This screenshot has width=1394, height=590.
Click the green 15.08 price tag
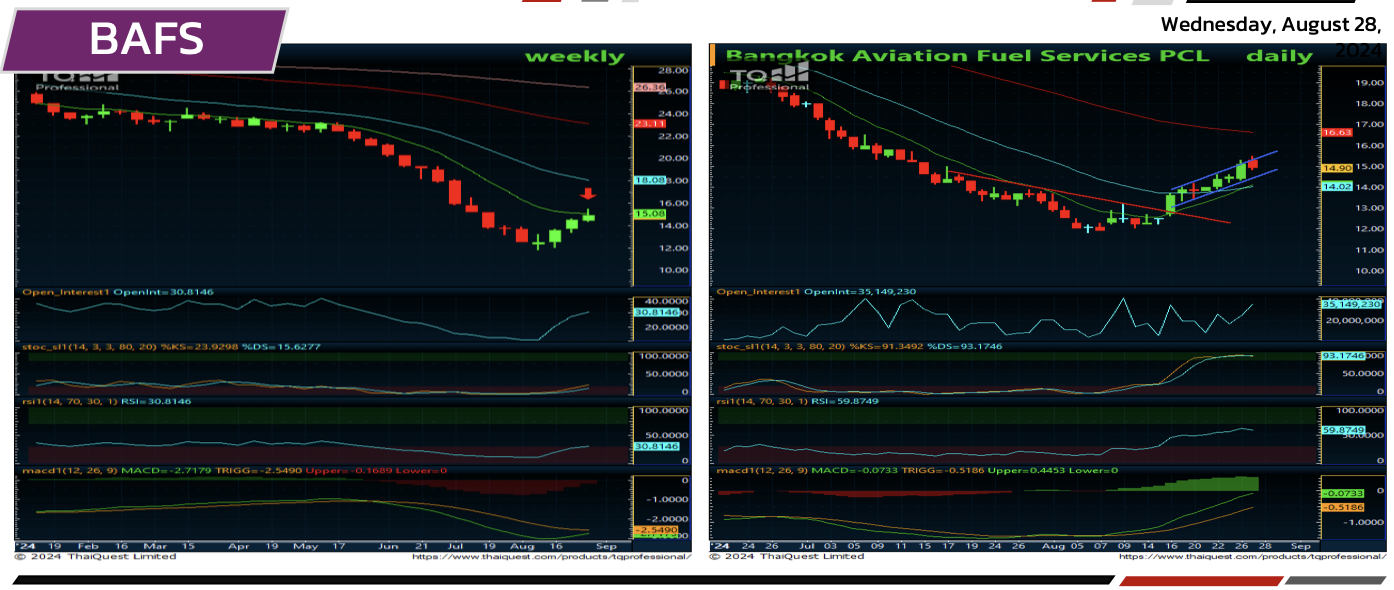[x=650, y=213]
